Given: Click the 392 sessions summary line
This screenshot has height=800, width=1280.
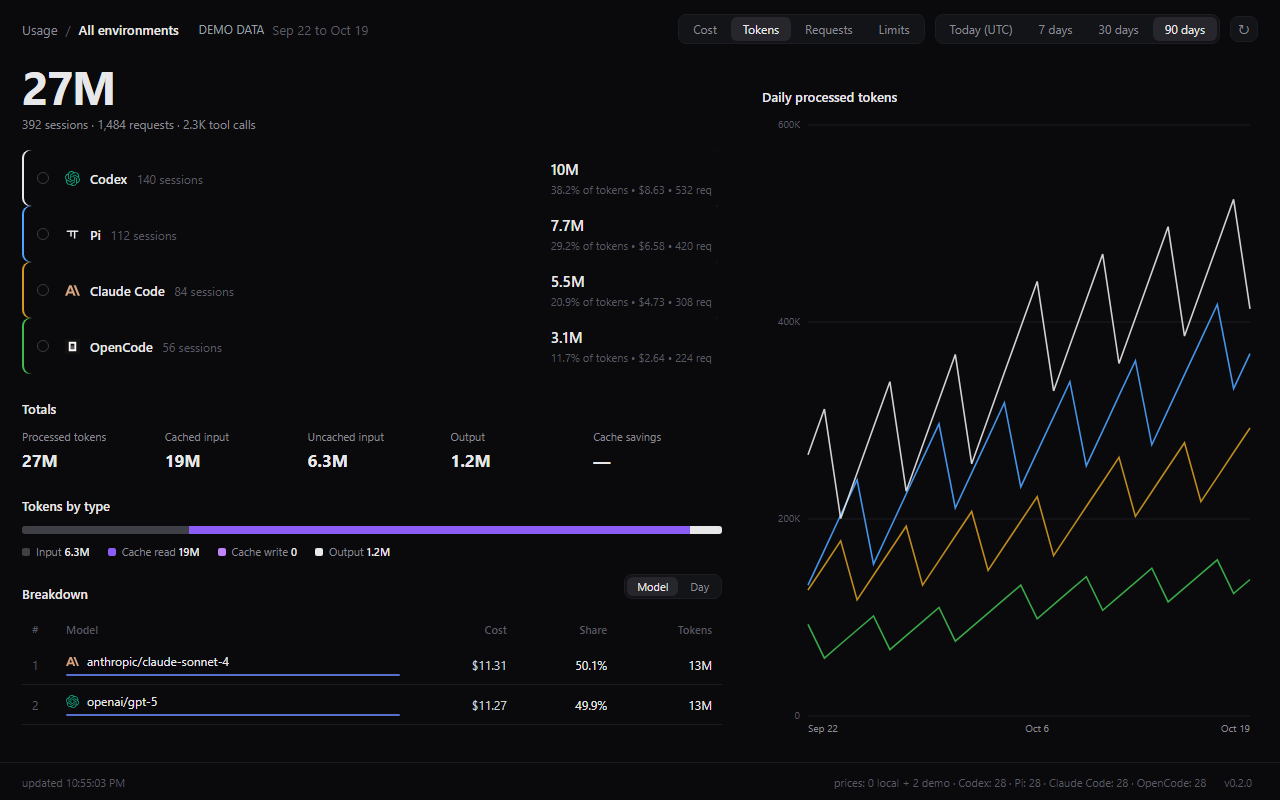Looking at the screenshot, I should point(139,125).
